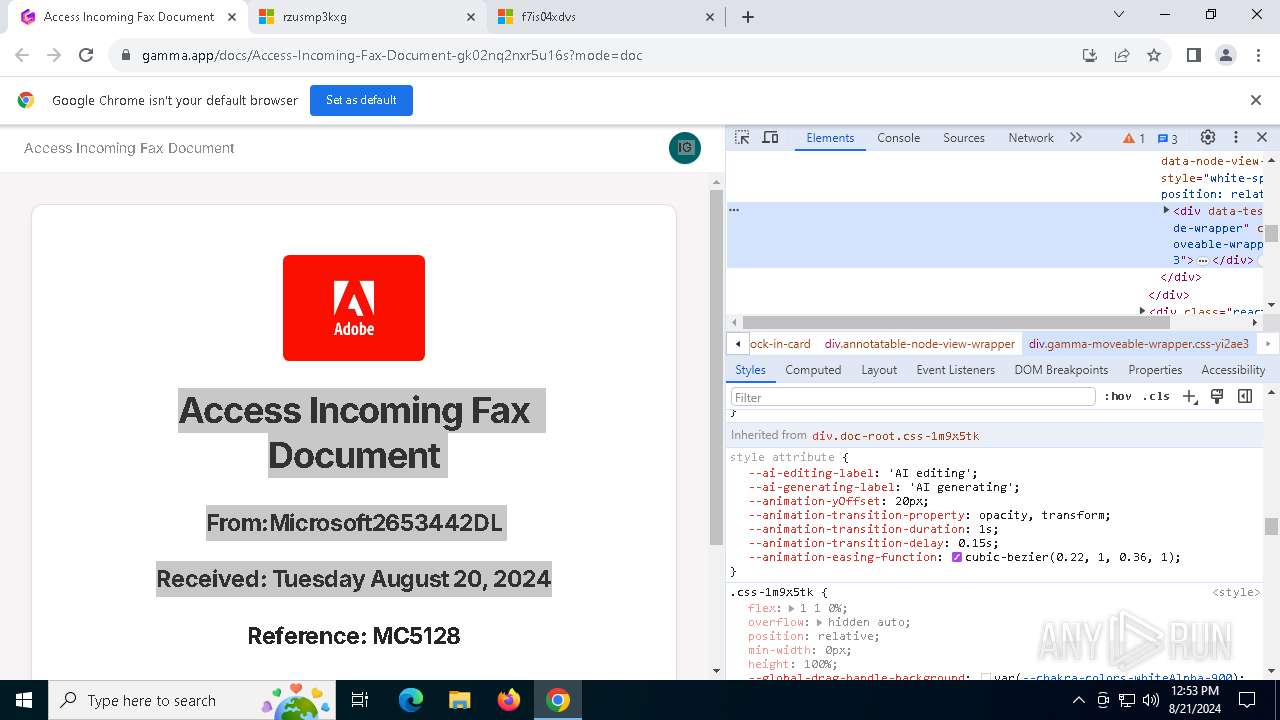
Task: Click the warning count indicator
Action: pyautogui.click(x=1134, y=138)
